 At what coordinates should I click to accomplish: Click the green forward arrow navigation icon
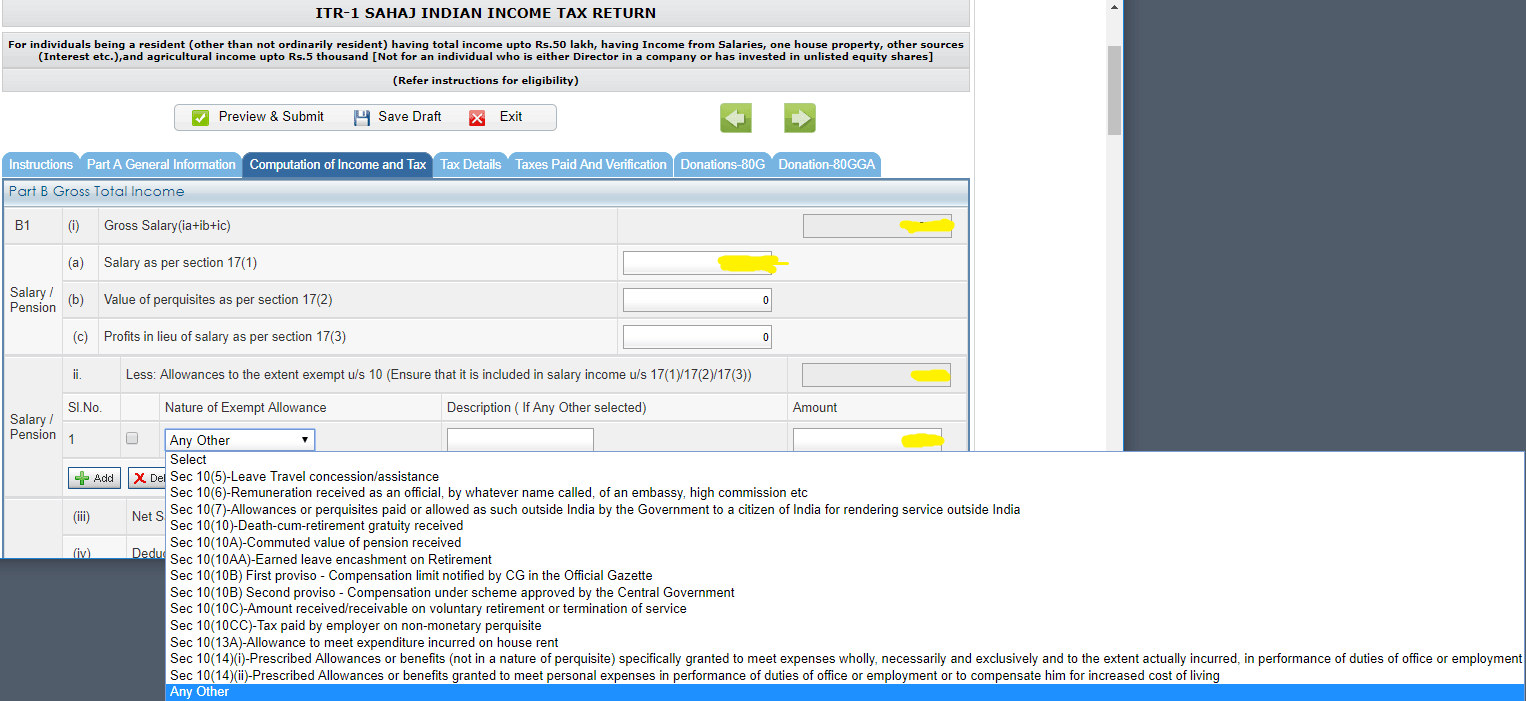coord(799,117)
